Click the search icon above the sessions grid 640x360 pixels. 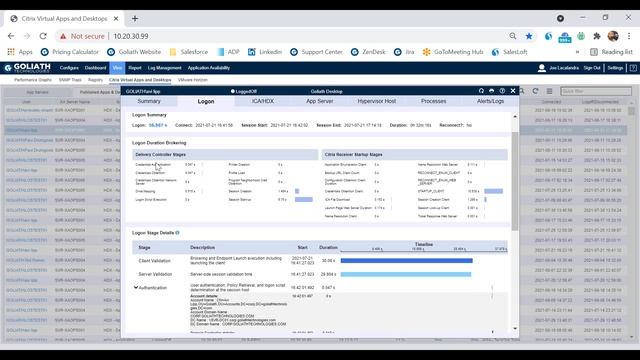[522, 91]
